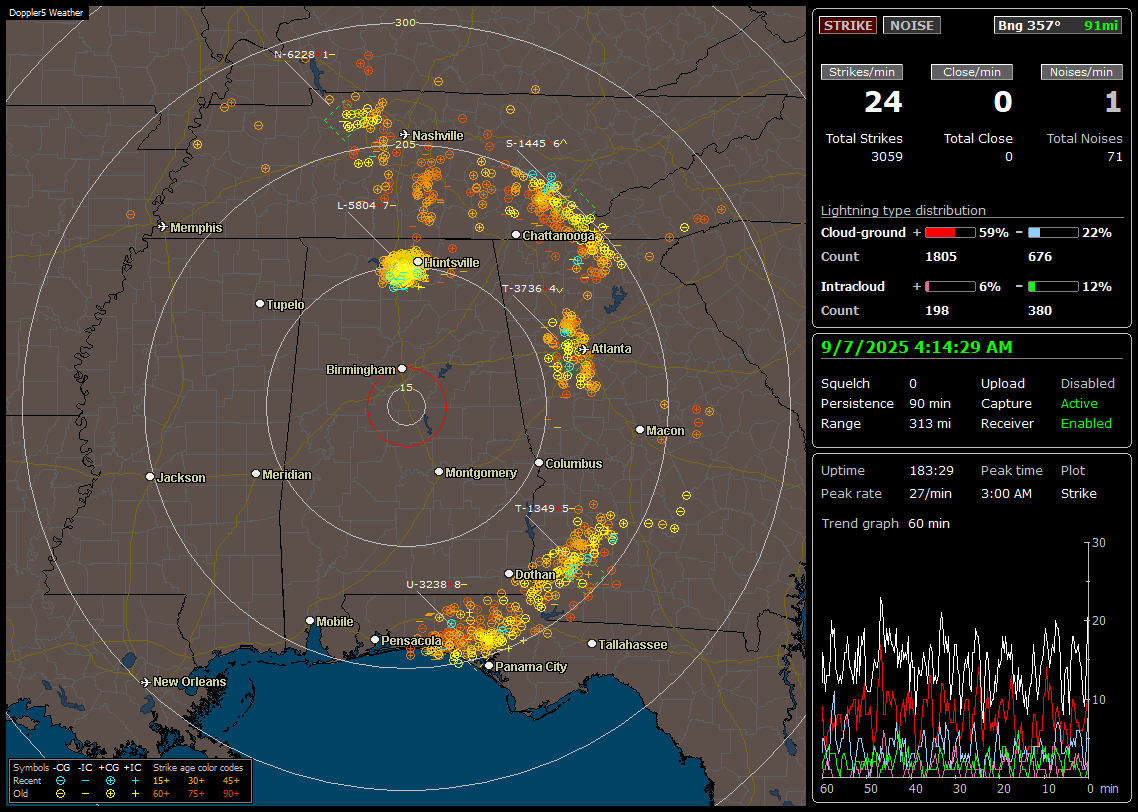
Task: Click the Memphis airport icon
Action: click(x=163, y=227)
